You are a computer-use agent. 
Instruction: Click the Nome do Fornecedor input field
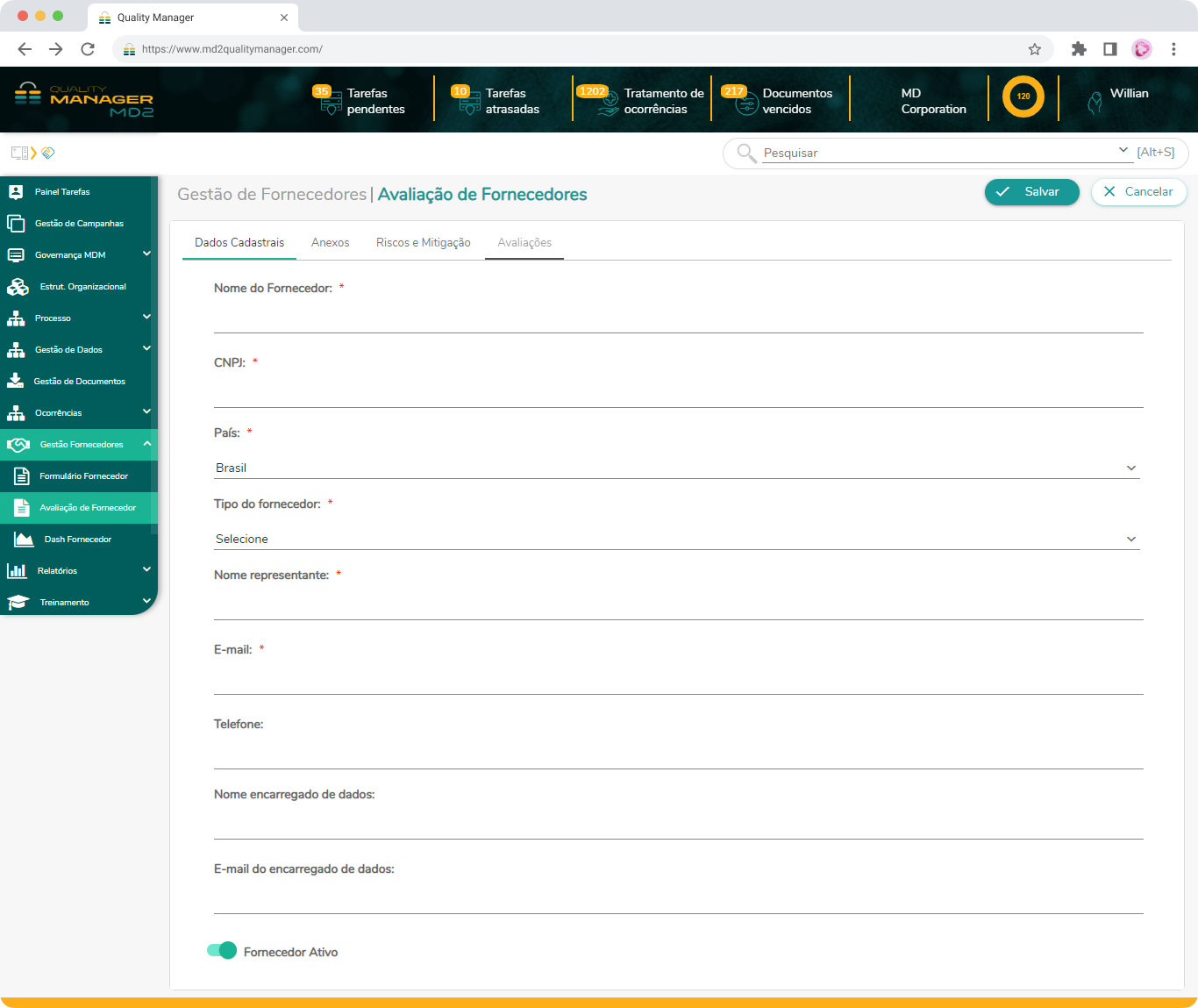(678, 318)
